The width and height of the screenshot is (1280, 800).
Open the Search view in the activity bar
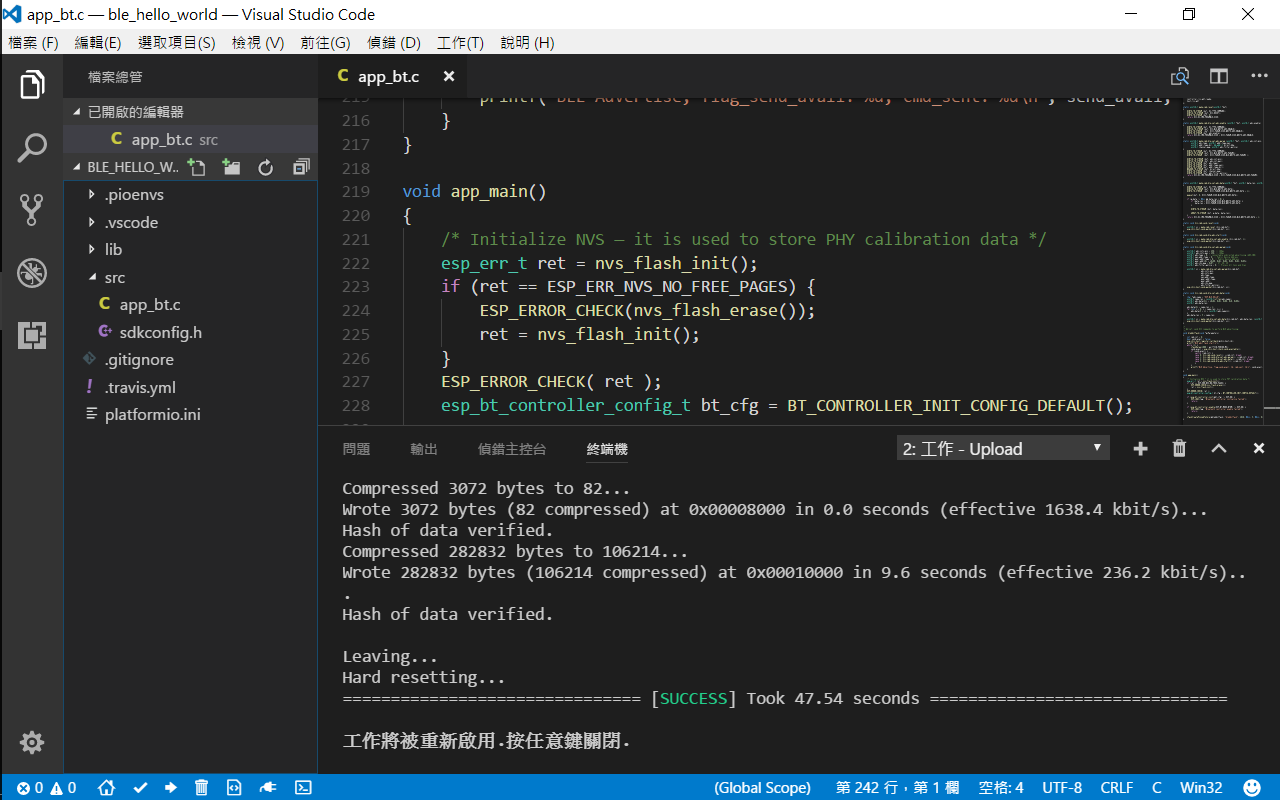coord(31,147)
